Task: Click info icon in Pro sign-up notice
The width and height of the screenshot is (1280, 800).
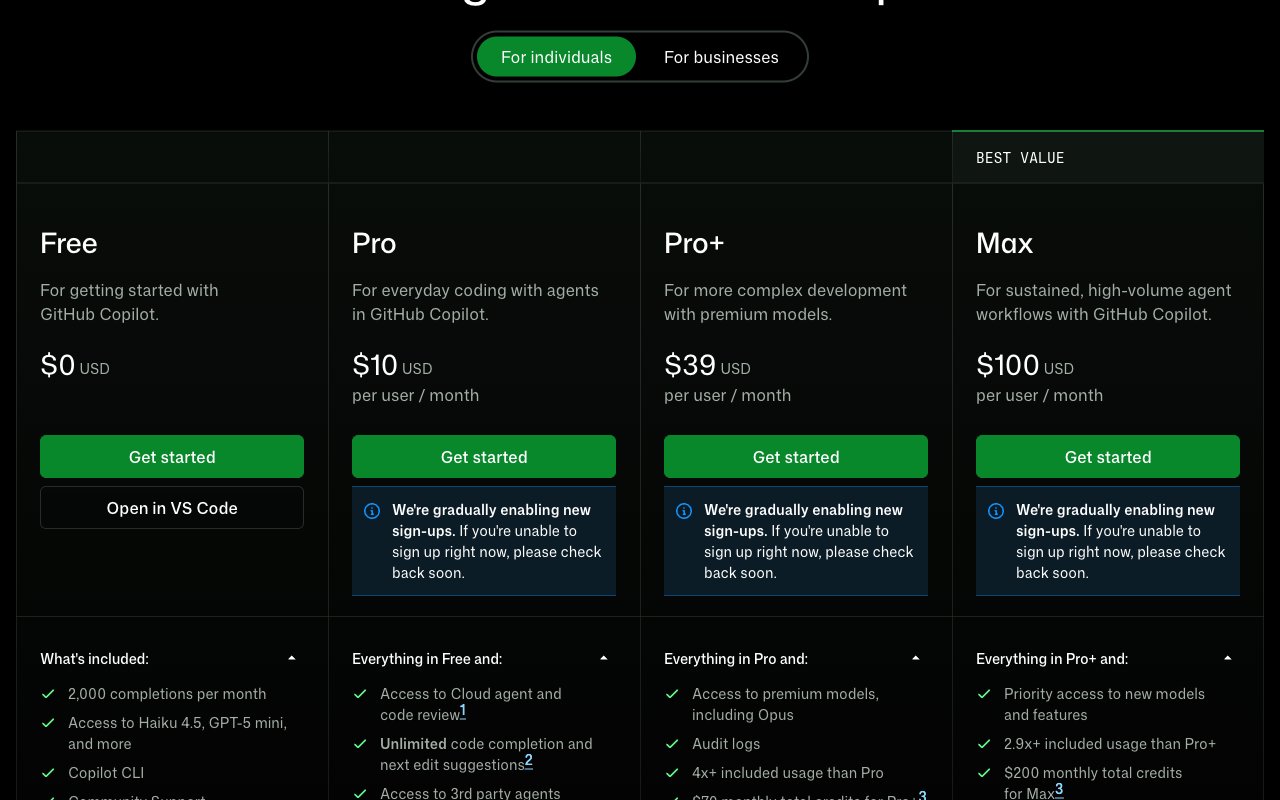Action: tap(372, 511)
